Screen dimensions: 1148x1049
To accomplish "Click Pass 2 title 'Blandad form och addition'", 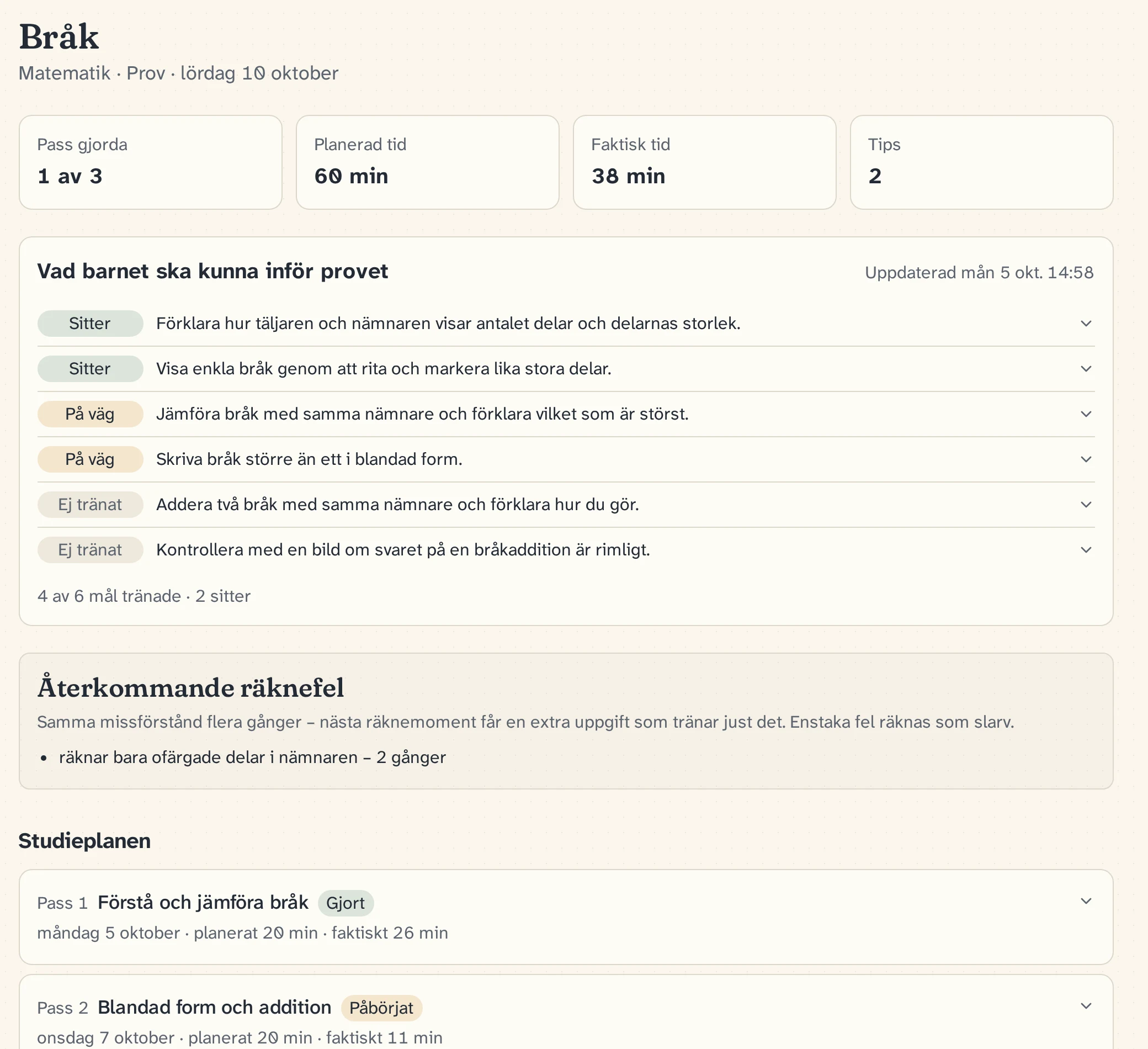I will point(215,1008).
